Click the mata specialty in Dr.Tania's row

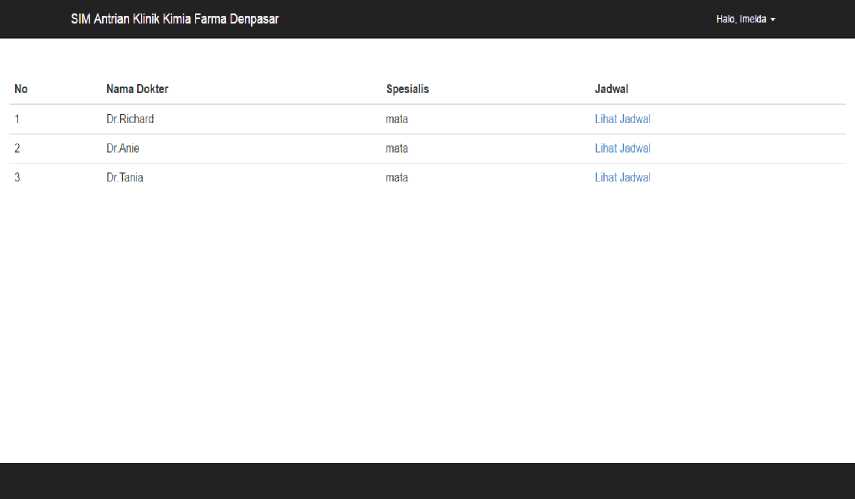tap(397, 178)
